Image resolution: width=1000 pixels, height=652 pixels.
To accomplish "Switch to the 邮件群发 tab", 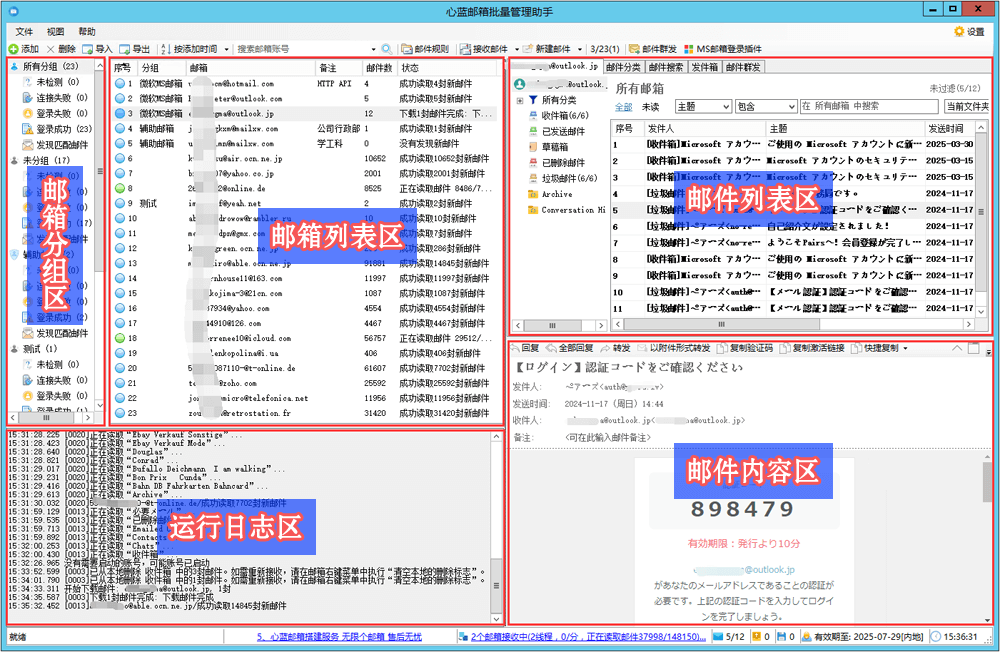I will point(743,67).
